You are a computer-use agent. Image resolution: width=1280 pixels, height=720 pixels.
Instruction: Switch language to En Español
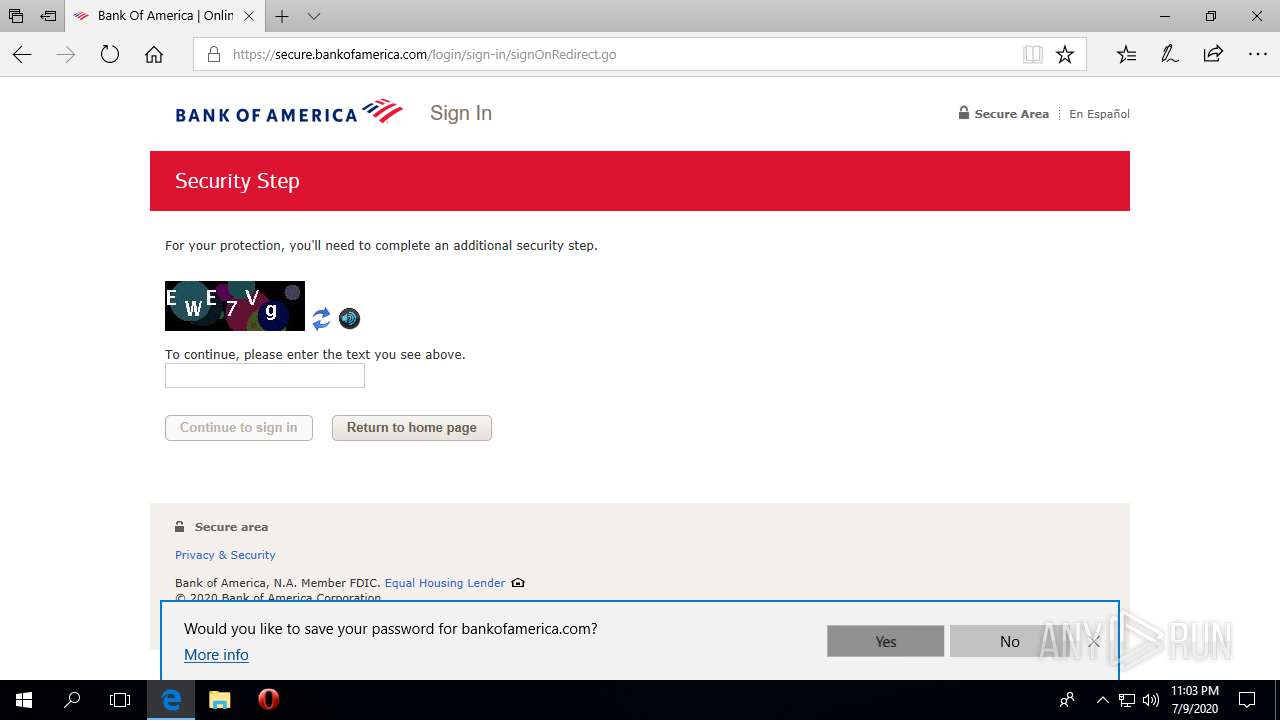click(x=1099, y=114)
